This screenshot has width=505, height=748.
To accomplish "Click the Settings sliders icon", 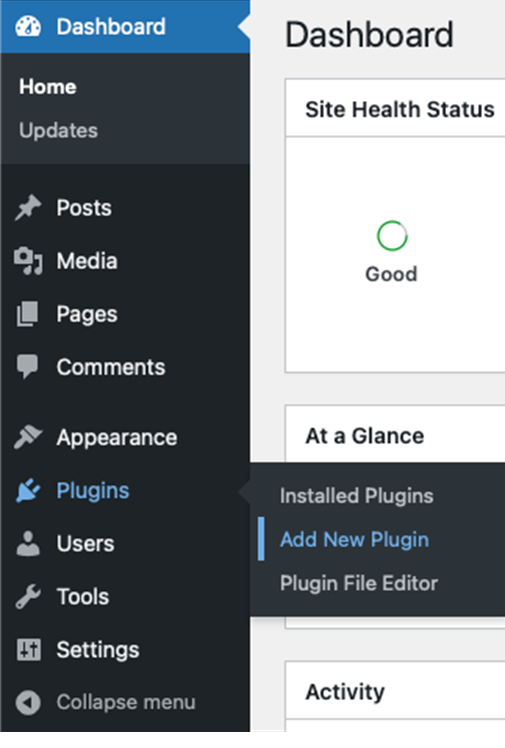I will pyautogui.click(x=29, y=649).
